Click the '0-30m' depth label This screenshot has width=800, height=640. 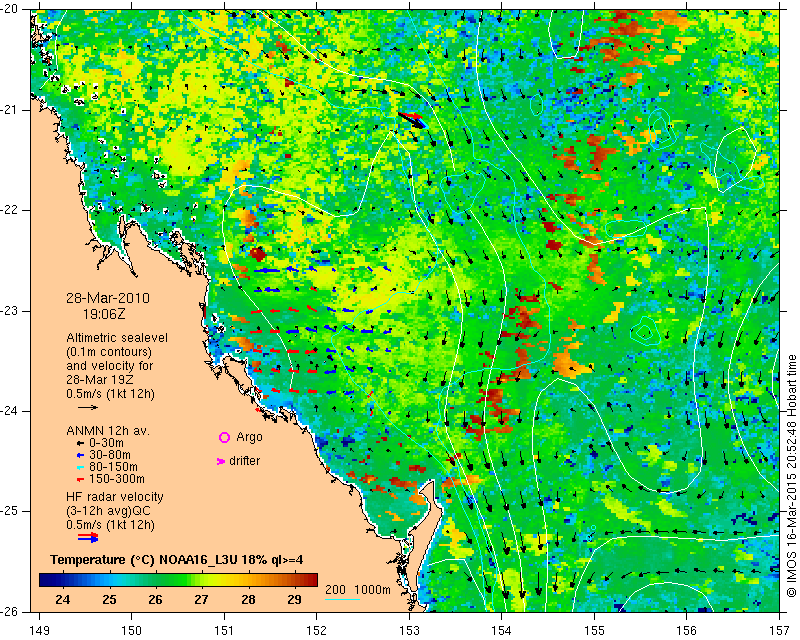tap(106, 444)
